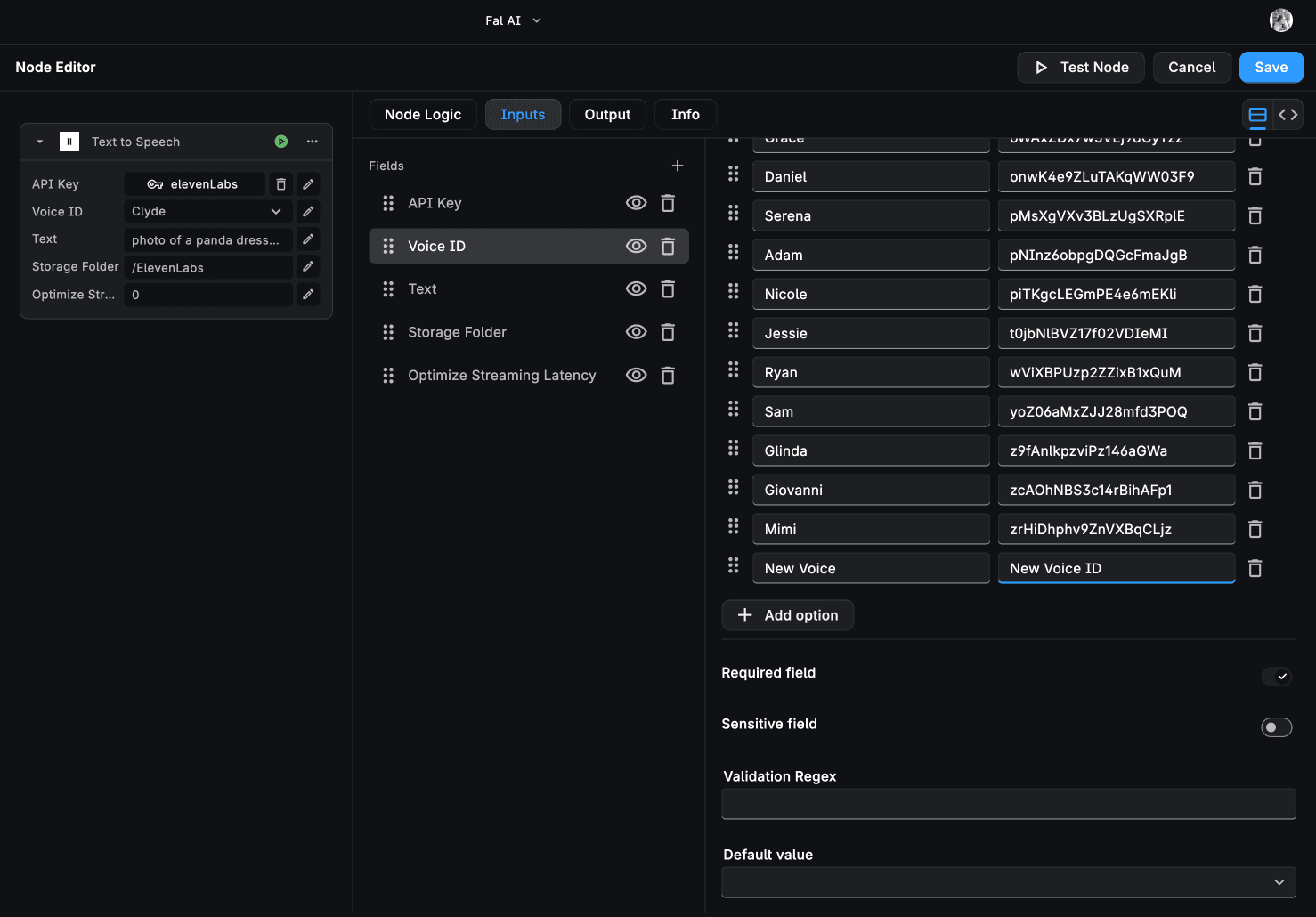
Task: Toggle the Required field switch
Action: (x=1276, y=677)
